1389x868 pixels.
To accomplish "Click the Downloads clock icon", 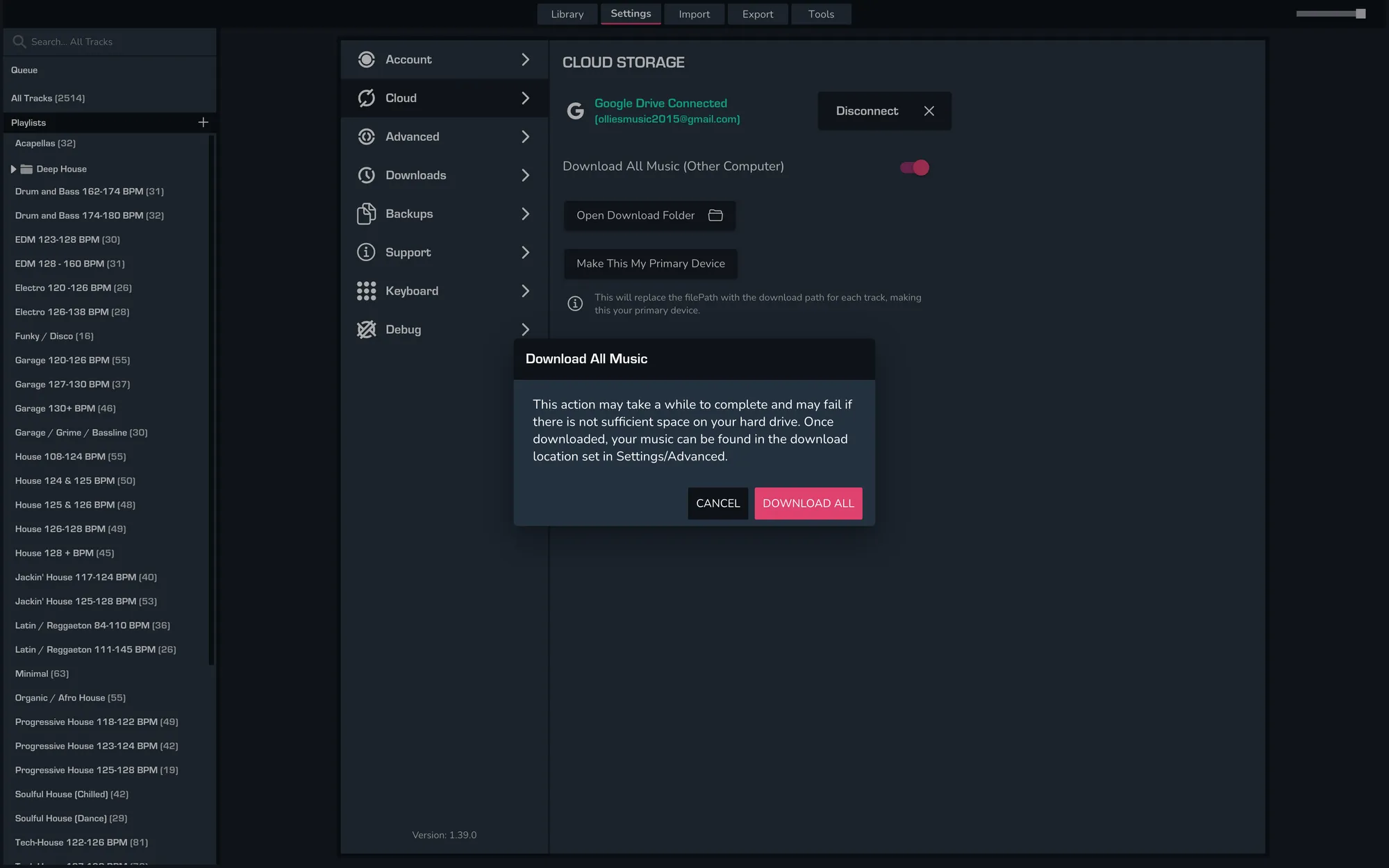I will 366,175.
